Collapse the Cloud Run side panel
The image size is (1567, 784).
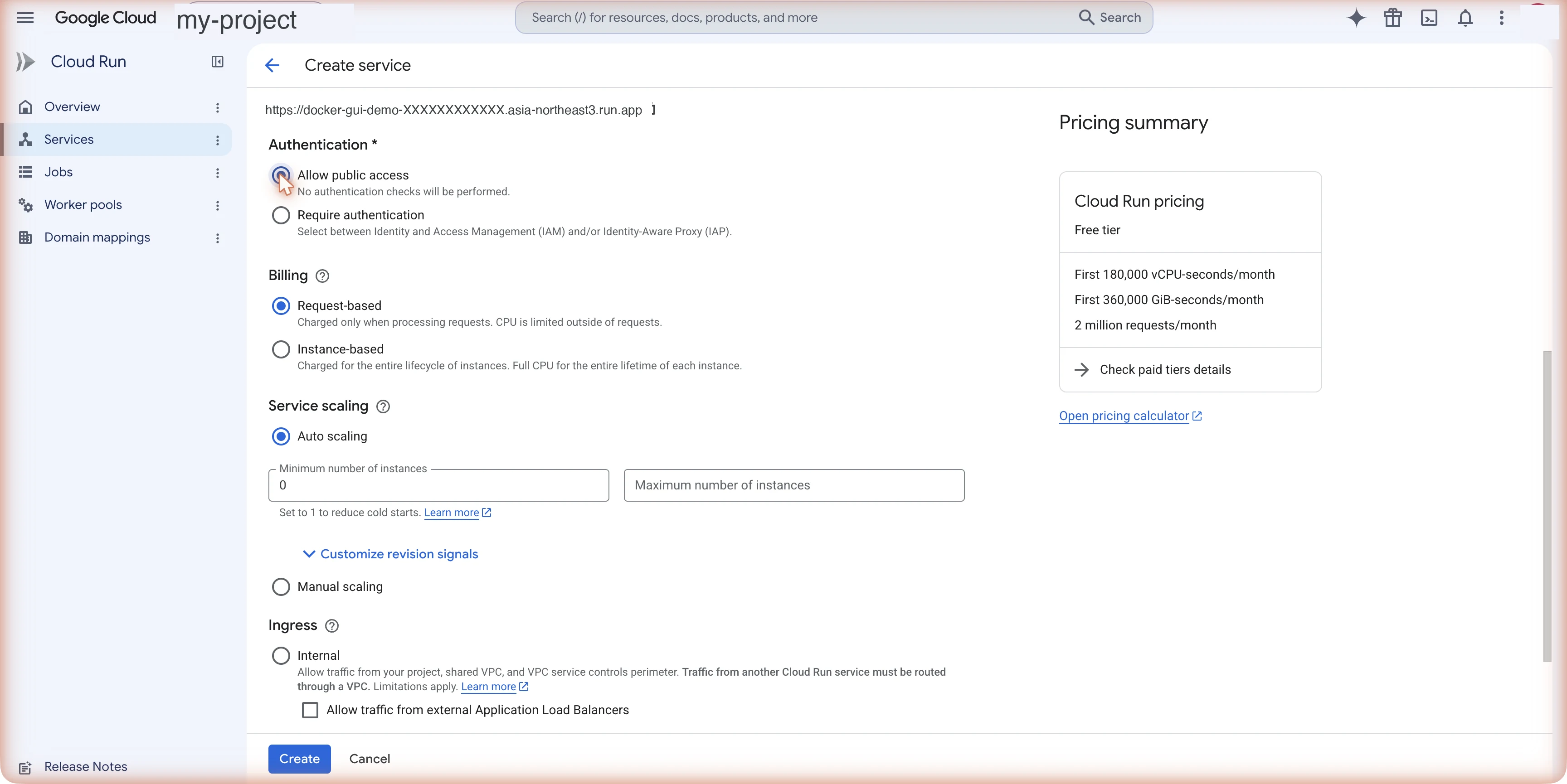pos(217,62)
